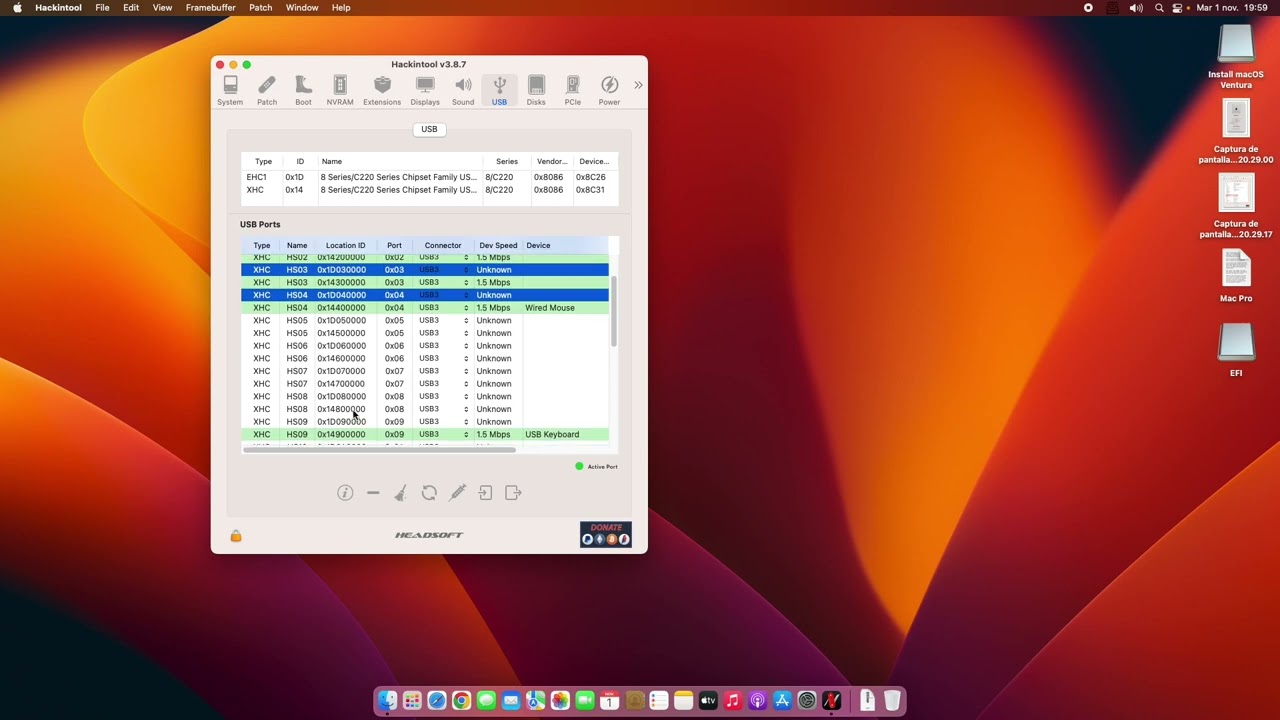This screenshot has width=1280, height=720.
Task: Open connector dropdown for HS05 0x1D050000
Action: [443, 320]
